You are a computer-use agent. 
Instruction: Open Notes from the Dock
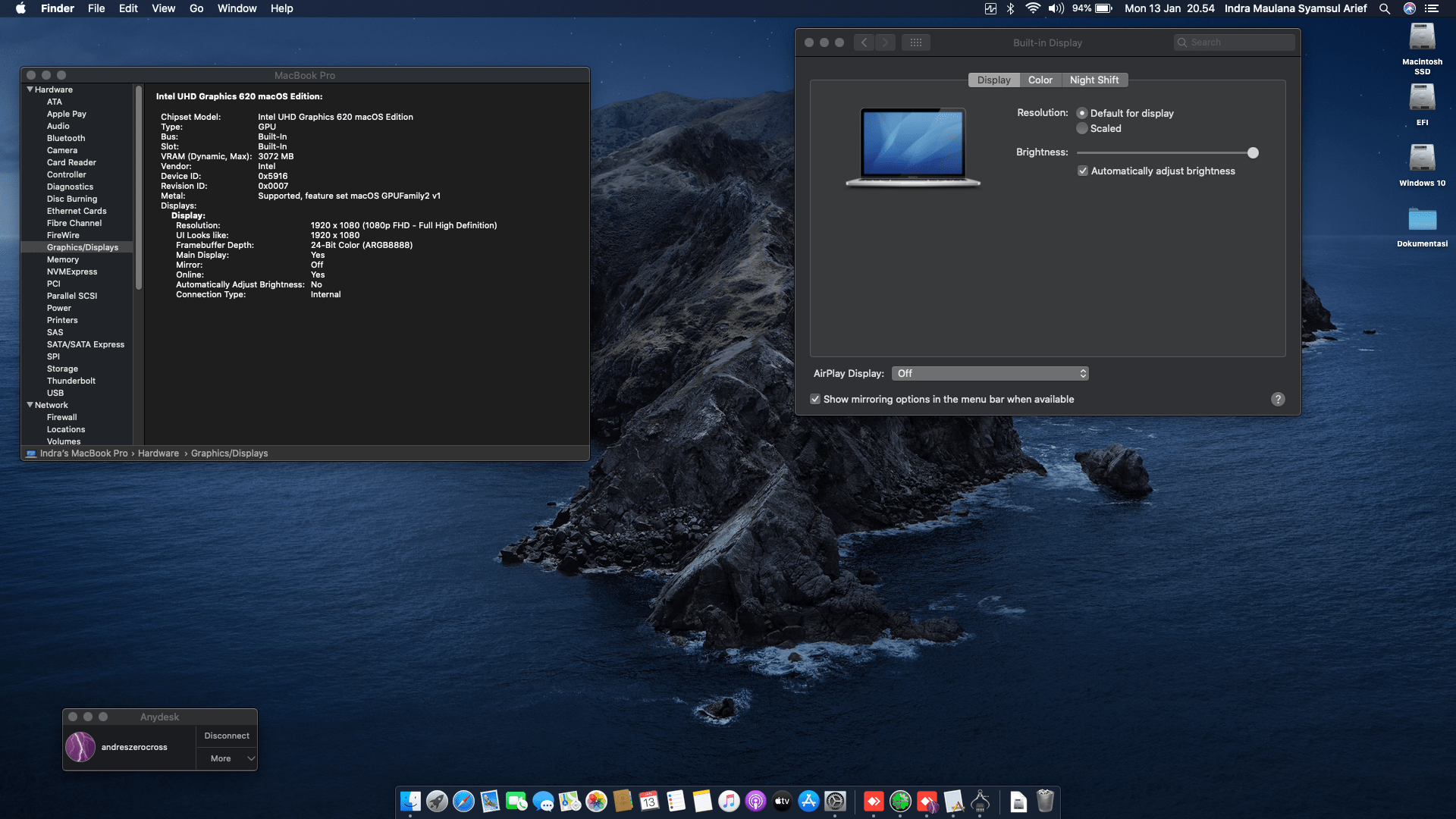click(702, 801)
